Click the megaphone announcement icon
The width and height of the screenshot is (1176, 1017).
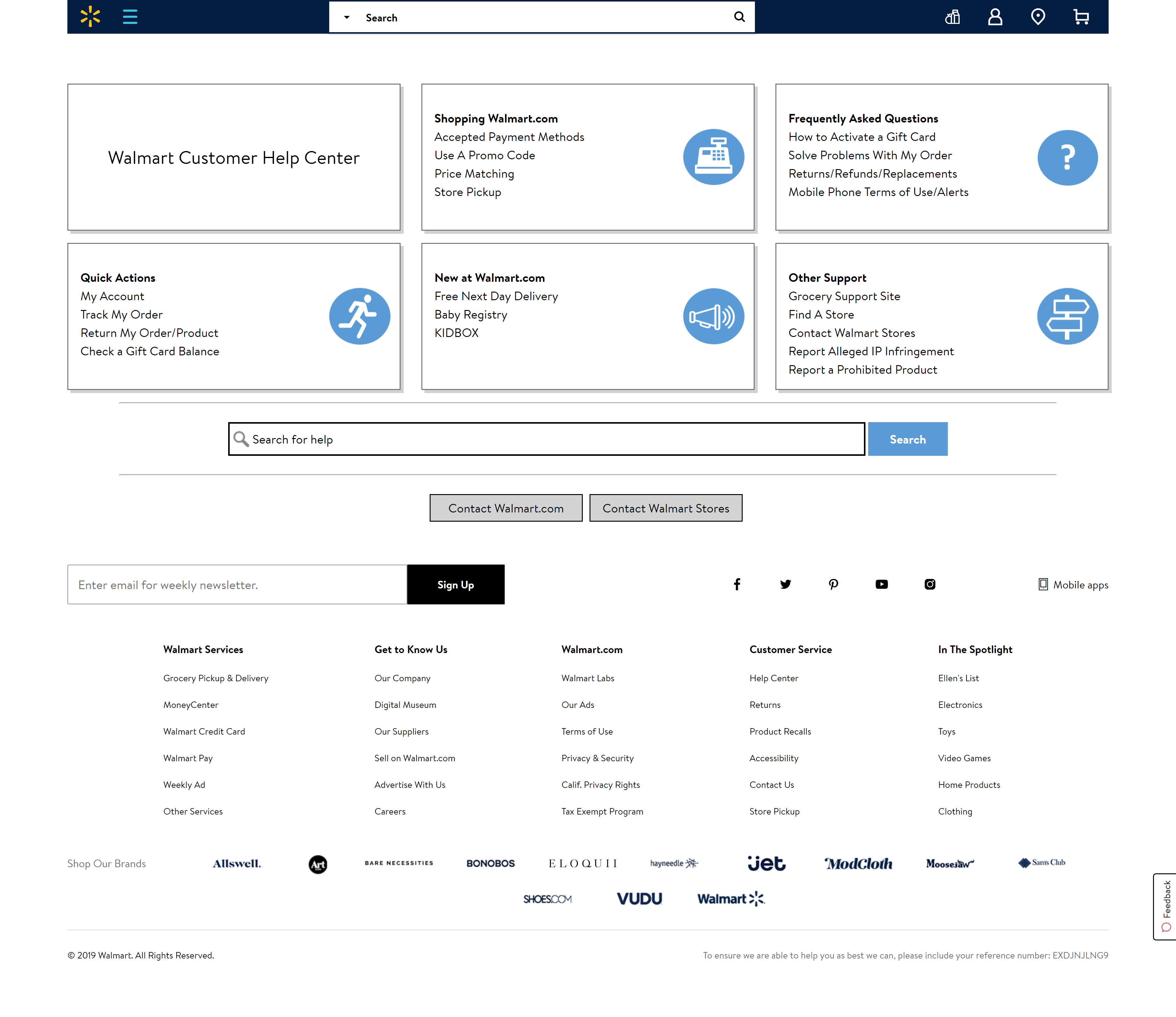click(714, 316)
